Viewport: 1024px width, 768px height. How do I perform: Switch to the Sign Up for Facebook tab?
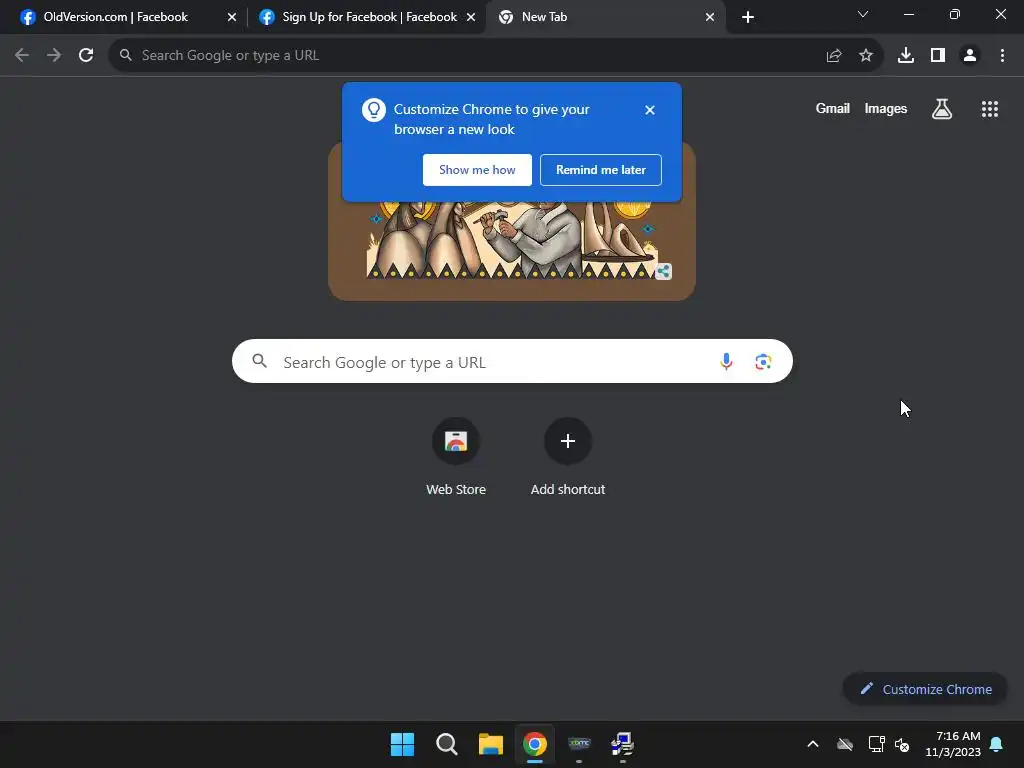(368, 17)
